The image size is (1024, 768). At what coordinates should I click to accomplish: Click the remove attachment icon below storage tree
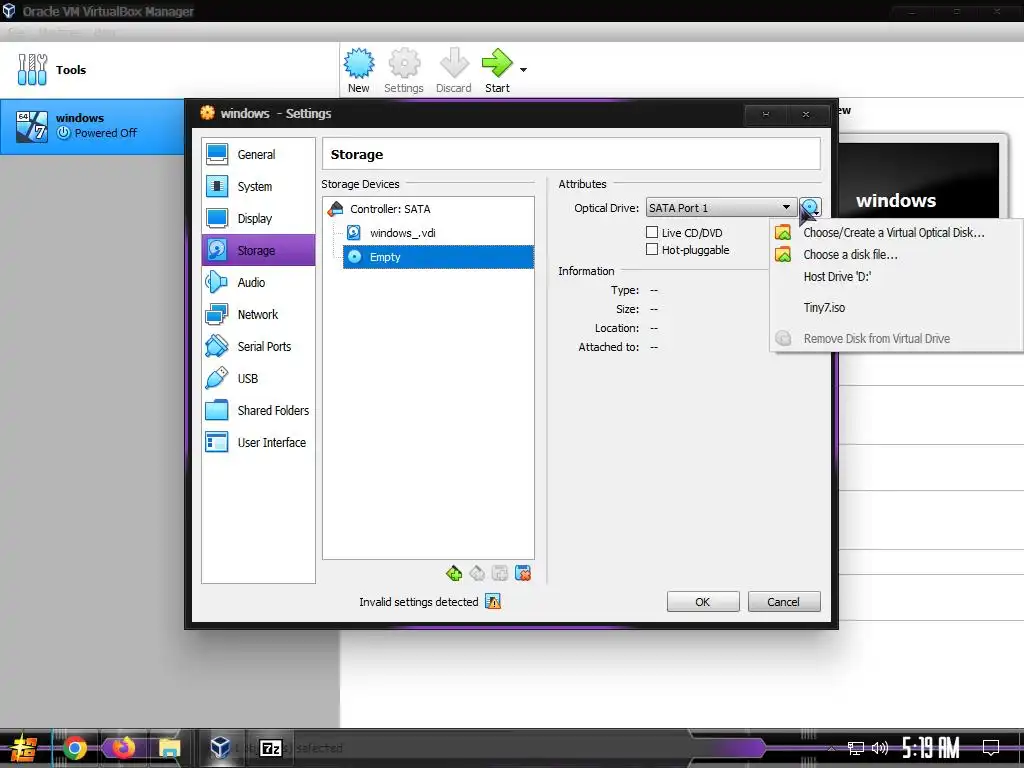[x=523, y=573]
